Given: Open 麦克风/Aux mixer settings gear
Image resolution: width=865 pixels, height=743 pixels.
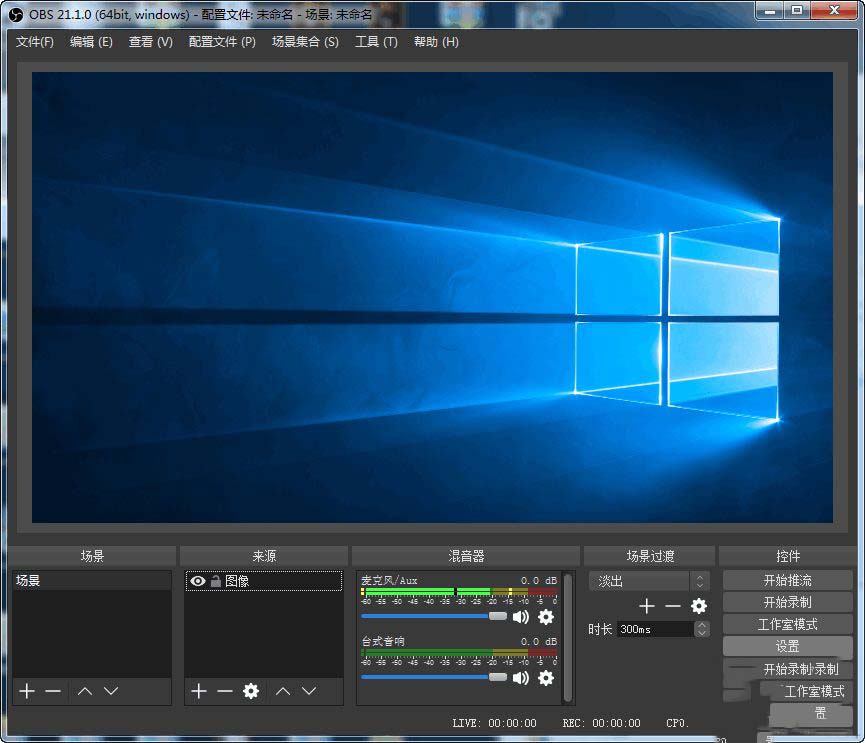Looking at the screenshot, I should click(x=546, y=617).
